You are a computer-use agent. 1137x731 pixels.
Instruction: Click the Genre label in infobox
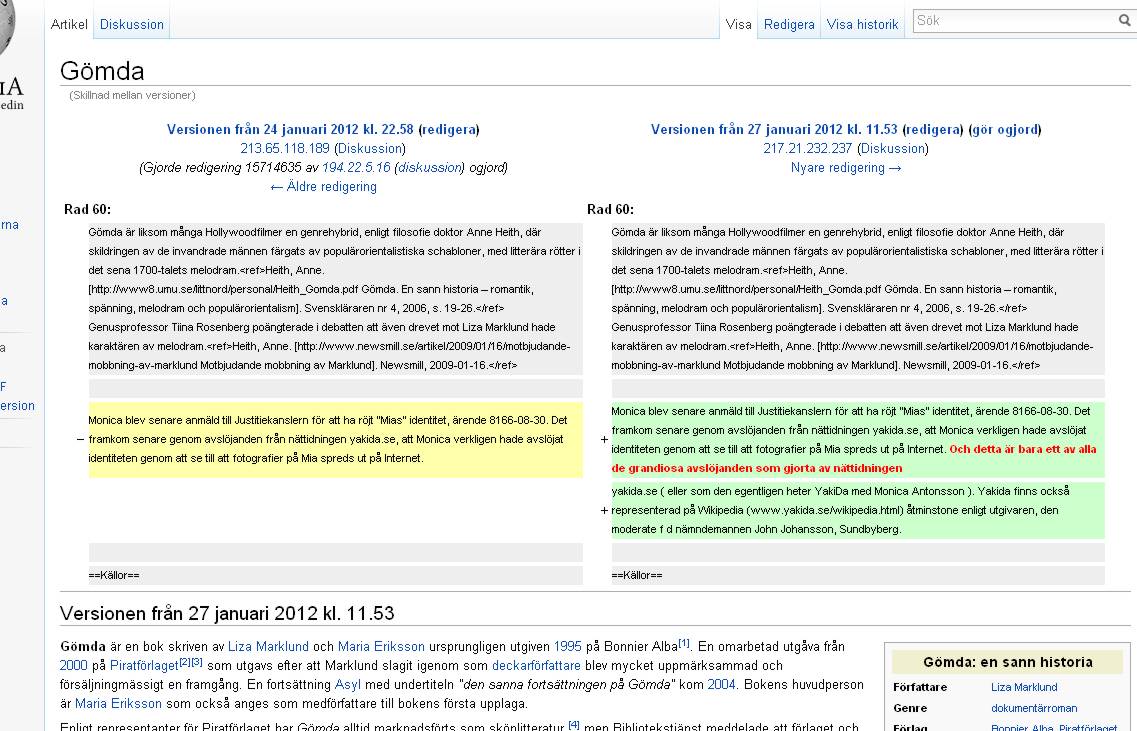click(910, 708)
